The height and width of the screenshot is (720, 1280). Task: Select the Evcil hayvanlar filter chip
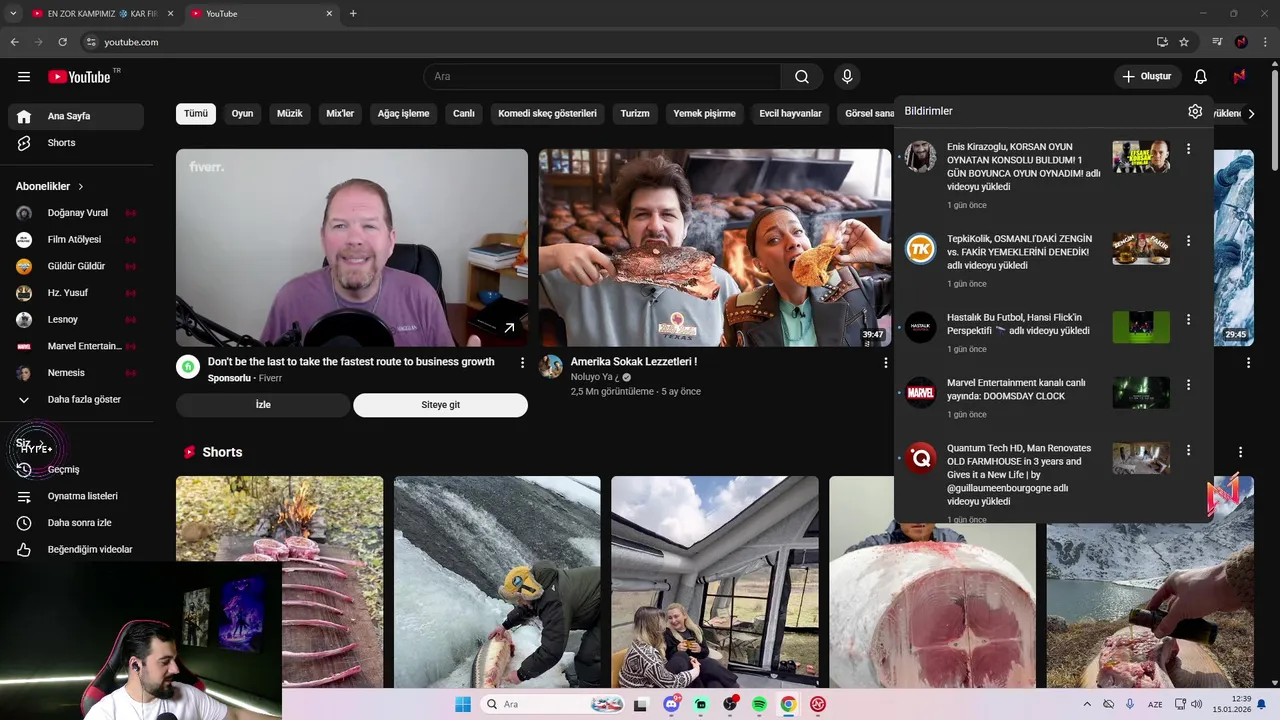pyautogui.click(x=790, y=114)
